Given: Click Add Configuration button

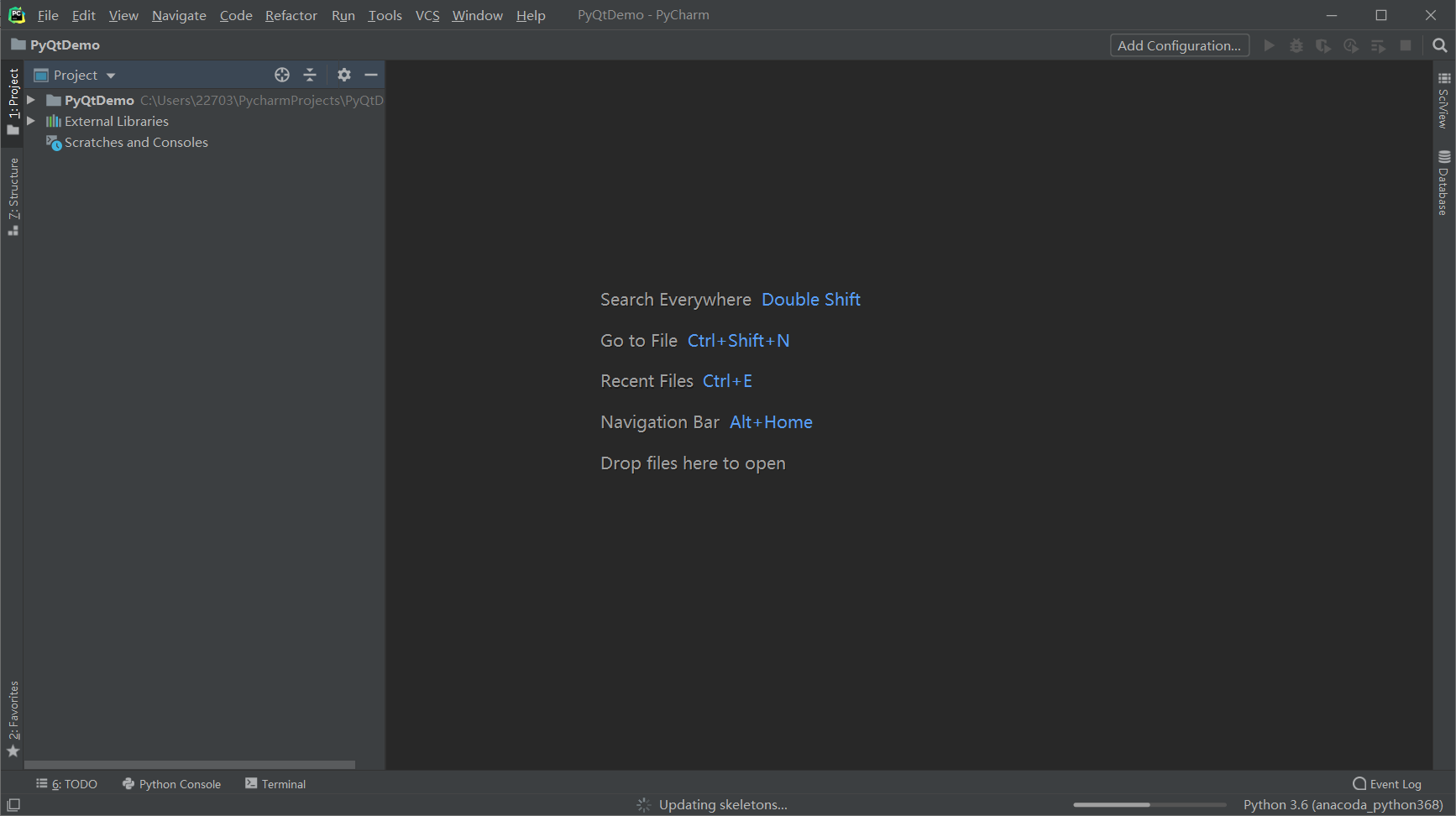Looking at the screenshot, I should click(x=1179, y=45).
